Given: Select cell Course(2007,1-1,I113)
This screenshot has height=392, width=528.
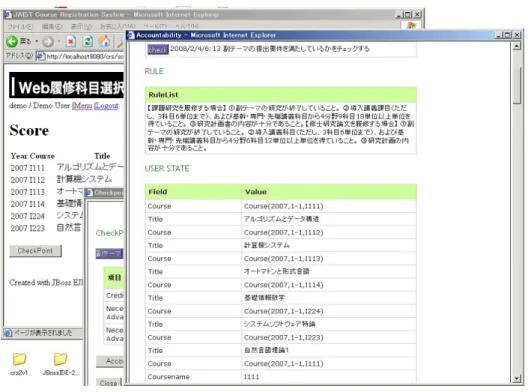Looking at the screenshot, I should tap(329, 259).
